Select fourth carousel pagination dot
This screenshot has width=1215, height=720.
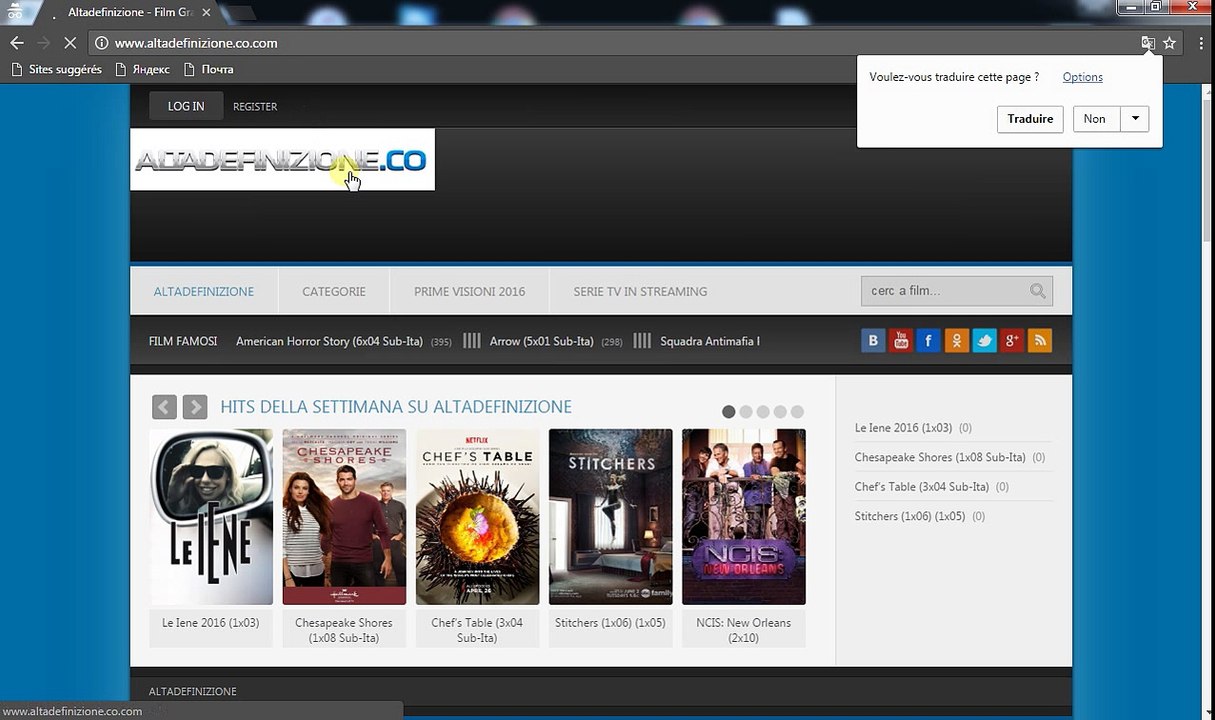click(780, 412)
